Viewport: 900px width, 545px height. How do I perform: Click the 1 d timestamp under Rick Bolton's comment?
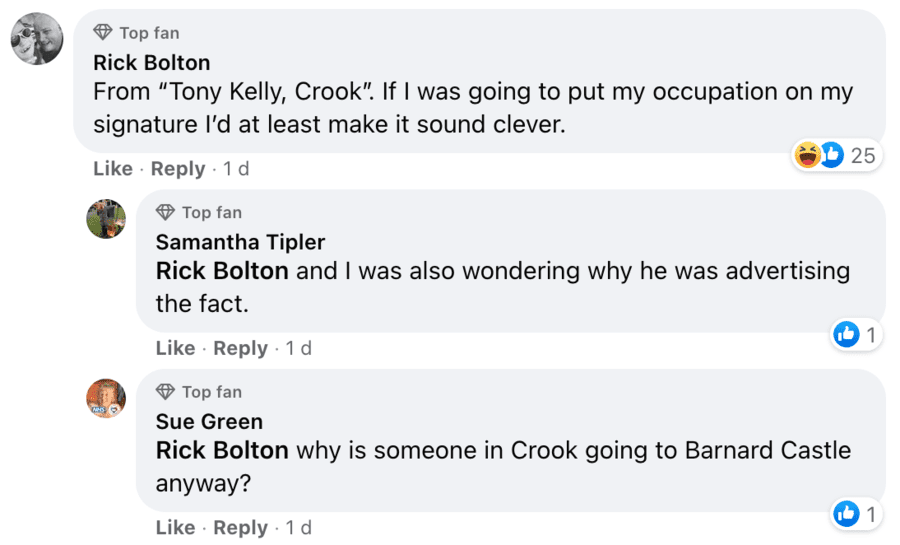(236, 169)
